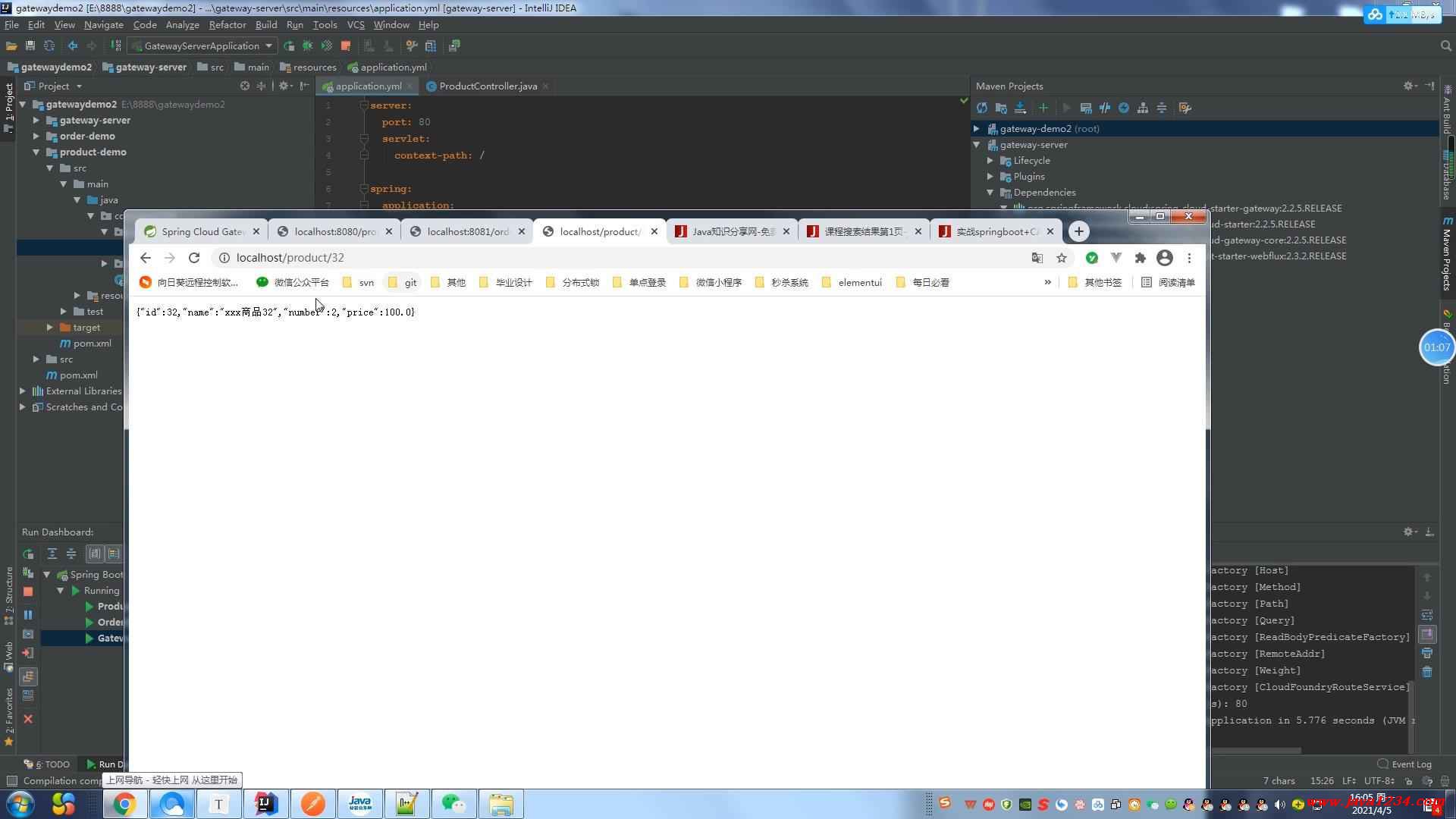This screenshot has width=1456, height=819.
Task: Open the git bookmark folder
Action: [x=402, y=282]
